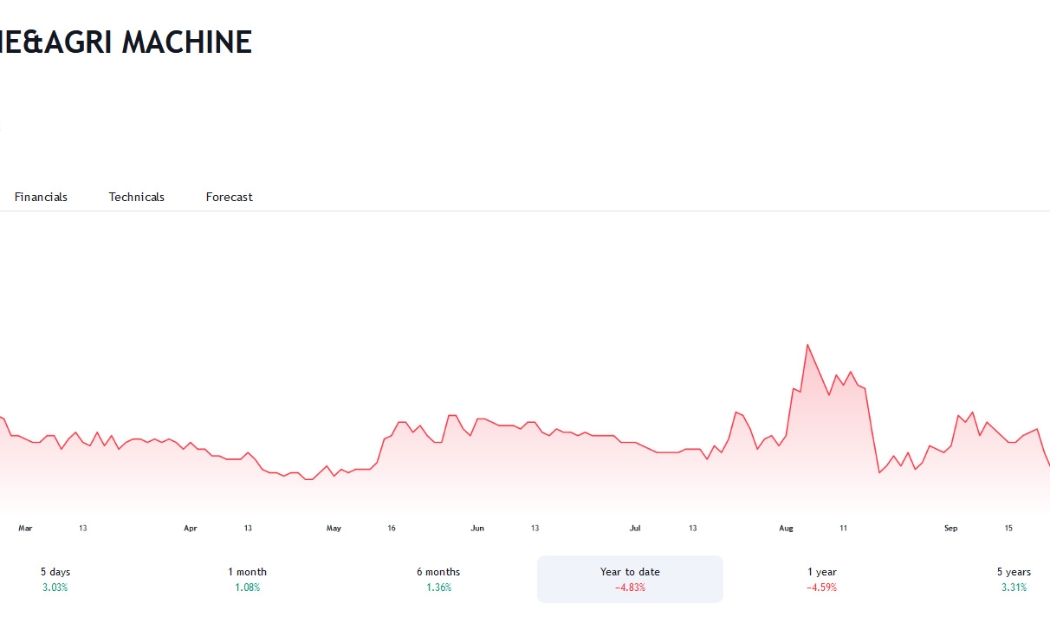Click the 'Jun' axis label
The image size is (1050, 630).
[477, 528]
